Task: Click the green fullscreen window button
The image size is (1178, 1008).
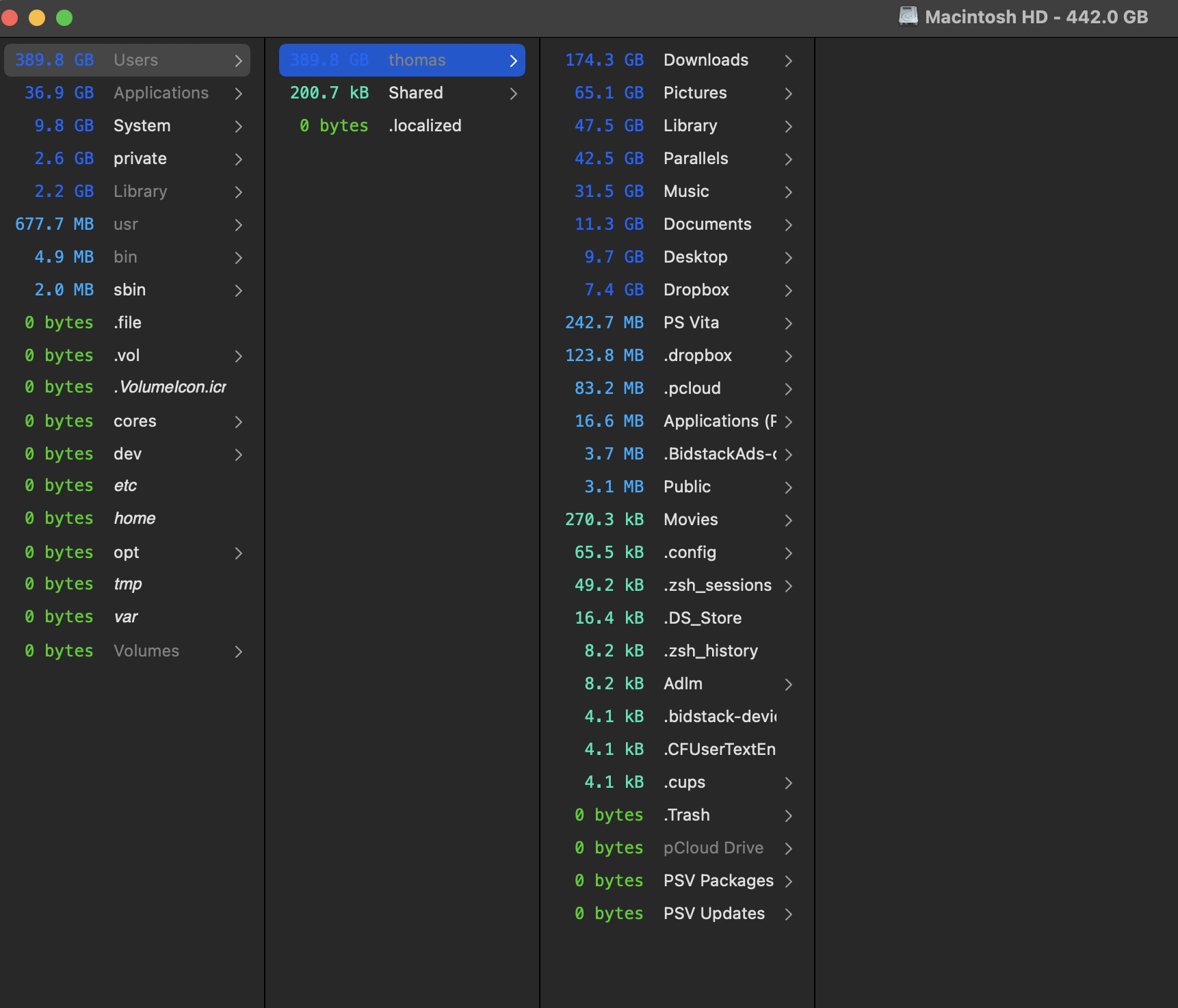Action: (x=64, y=18)
